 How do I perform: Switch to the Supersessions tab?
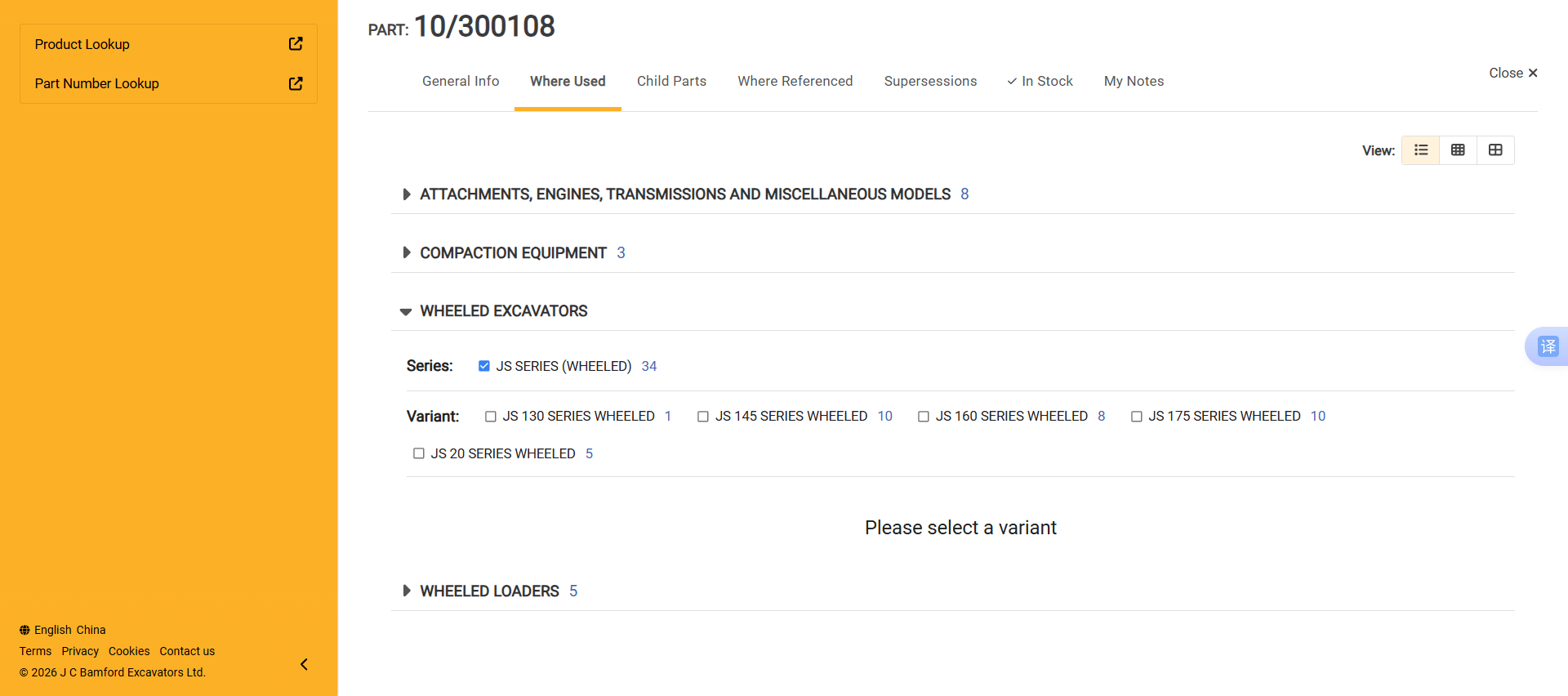[930, 81]
